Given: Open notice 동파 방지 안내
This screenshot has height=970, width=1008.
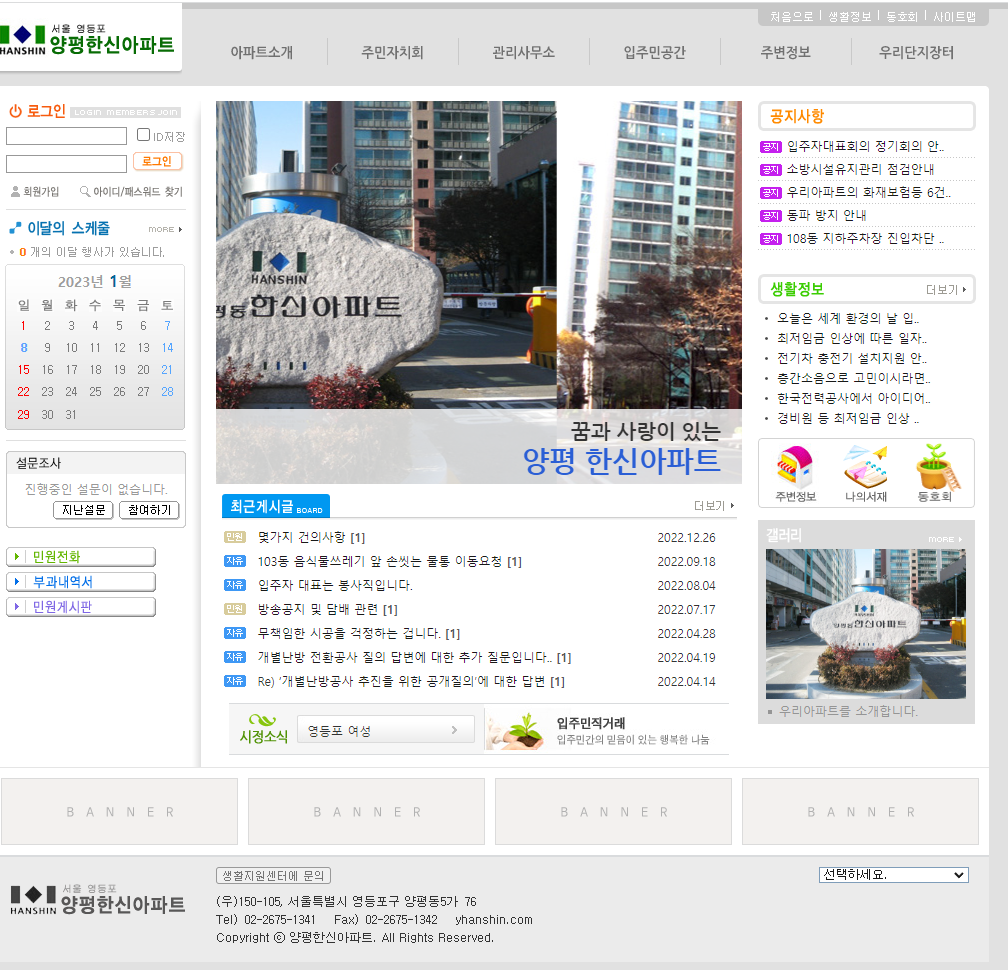Looking at the screenshot, I should pos(826,215).
